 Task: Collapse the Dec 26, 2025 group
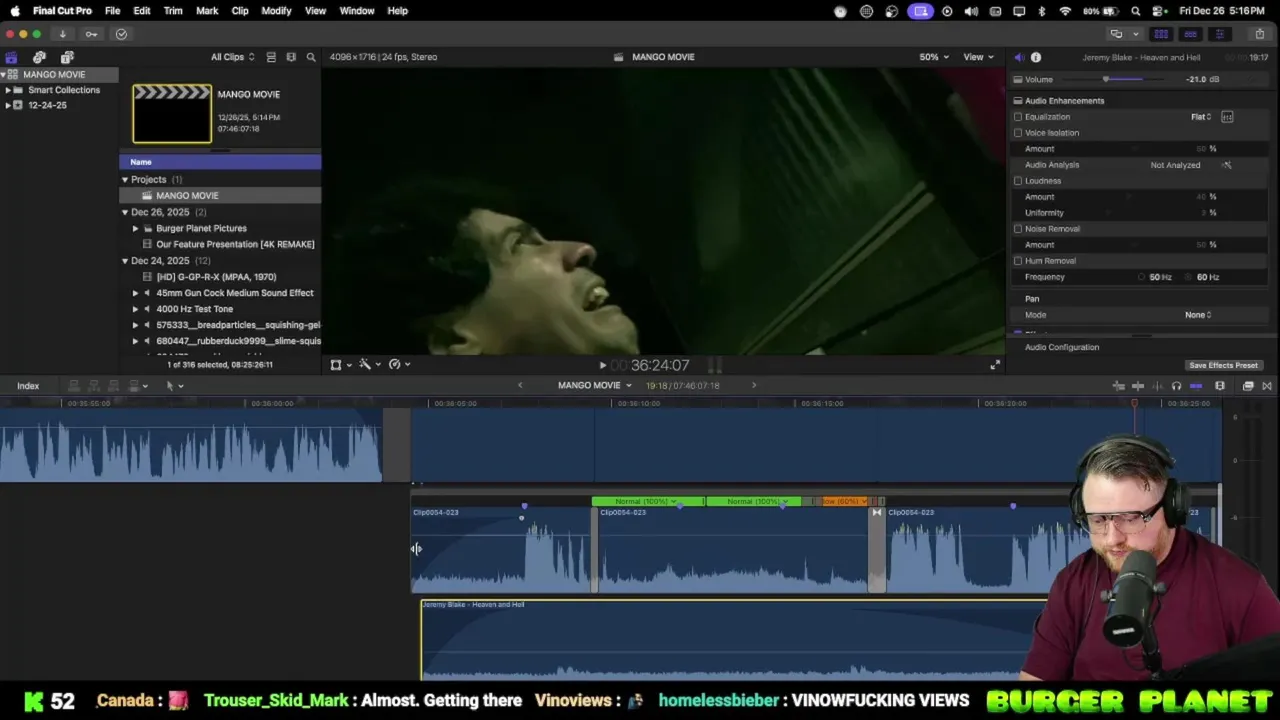click(125, 212)
